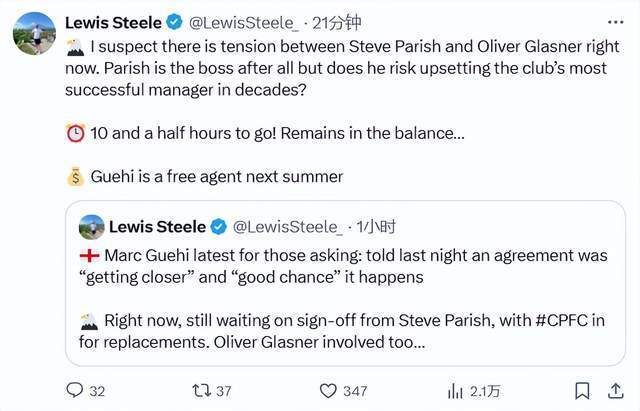The height and width of the screenshot is (411, 640).
Task: Click the verified badge beside Lewis Steele
Action: [x=173, y=22]
